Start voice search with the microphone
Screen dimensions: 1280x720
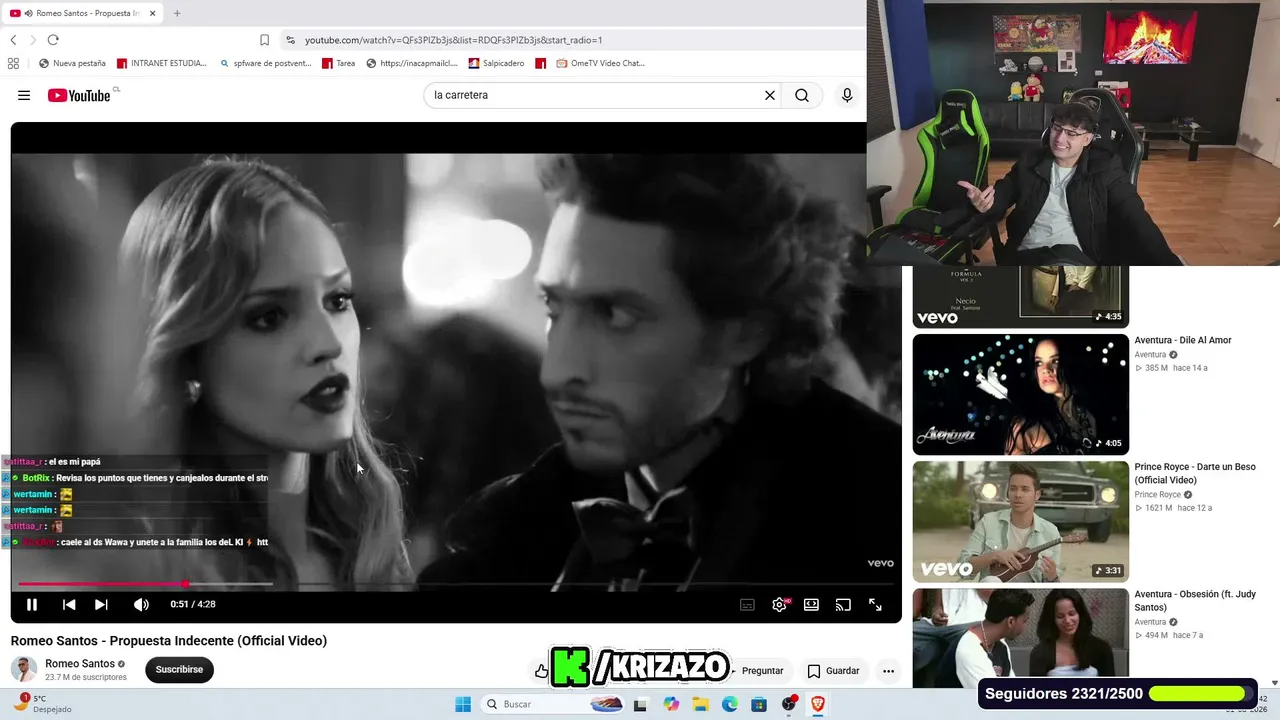pyautogui.click(x=847, y=95)
